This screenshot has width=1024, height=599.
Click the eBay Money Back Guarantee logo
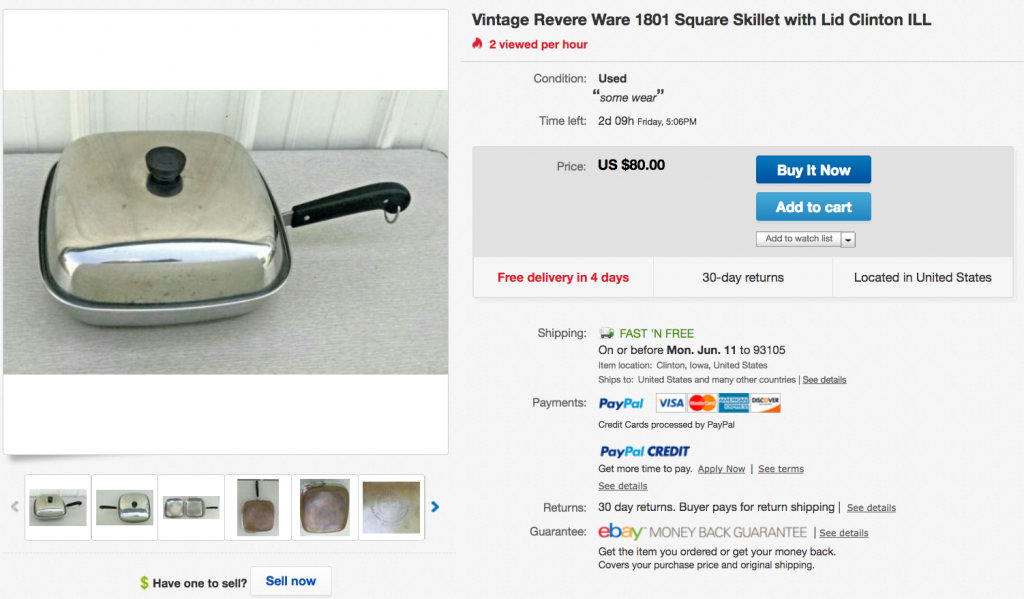(x=702, y=532)
